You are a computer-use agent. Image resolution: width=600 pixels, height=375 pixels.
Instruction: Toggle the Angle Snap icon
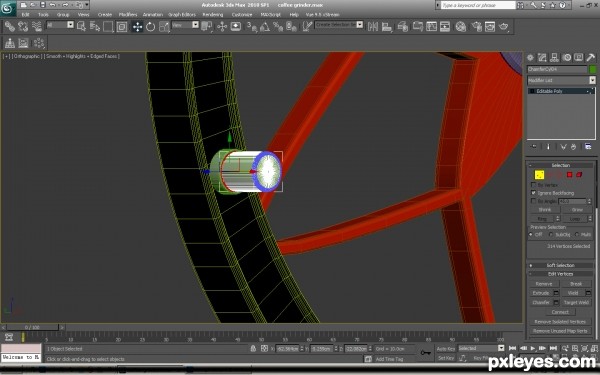coord(265,26)
